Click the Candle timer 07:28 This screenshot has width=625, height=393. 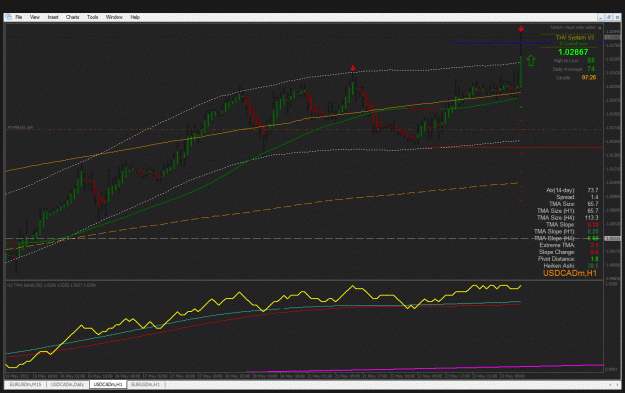click(x=589, y=77)
